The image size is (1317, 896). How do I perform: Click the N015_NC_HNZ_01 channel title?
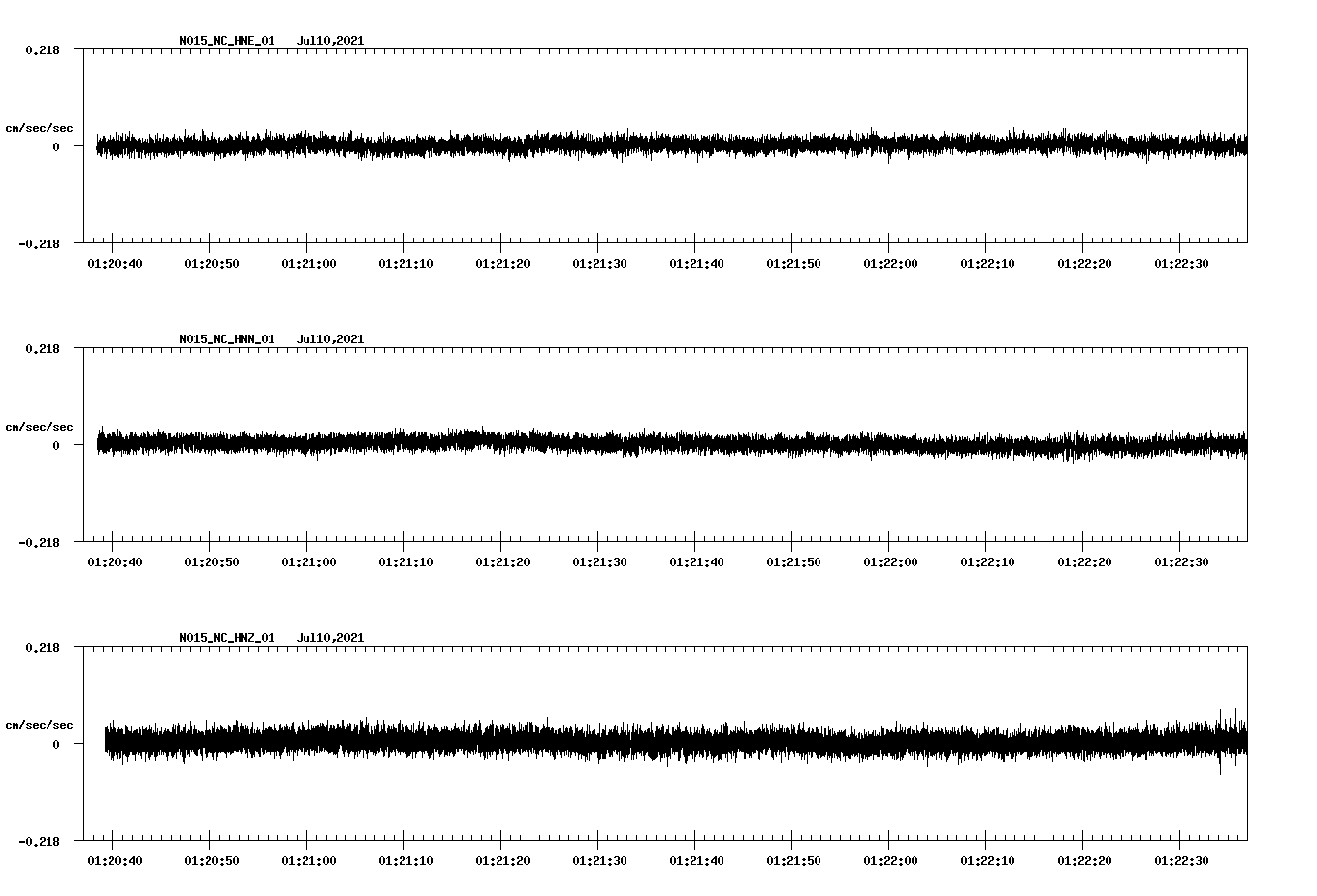pyautogui.click(x=227, y=638)
